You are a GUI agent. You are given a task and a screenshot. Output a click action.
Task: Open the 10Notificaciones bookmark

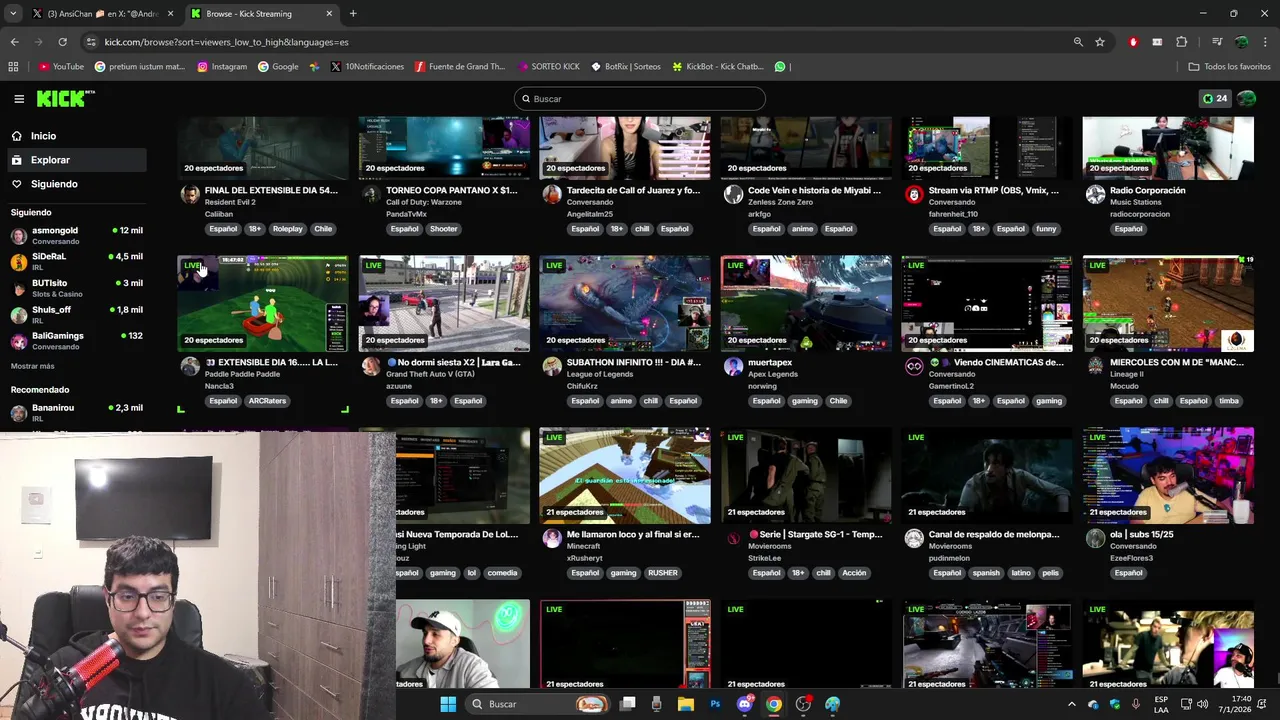tap(366, 67)
